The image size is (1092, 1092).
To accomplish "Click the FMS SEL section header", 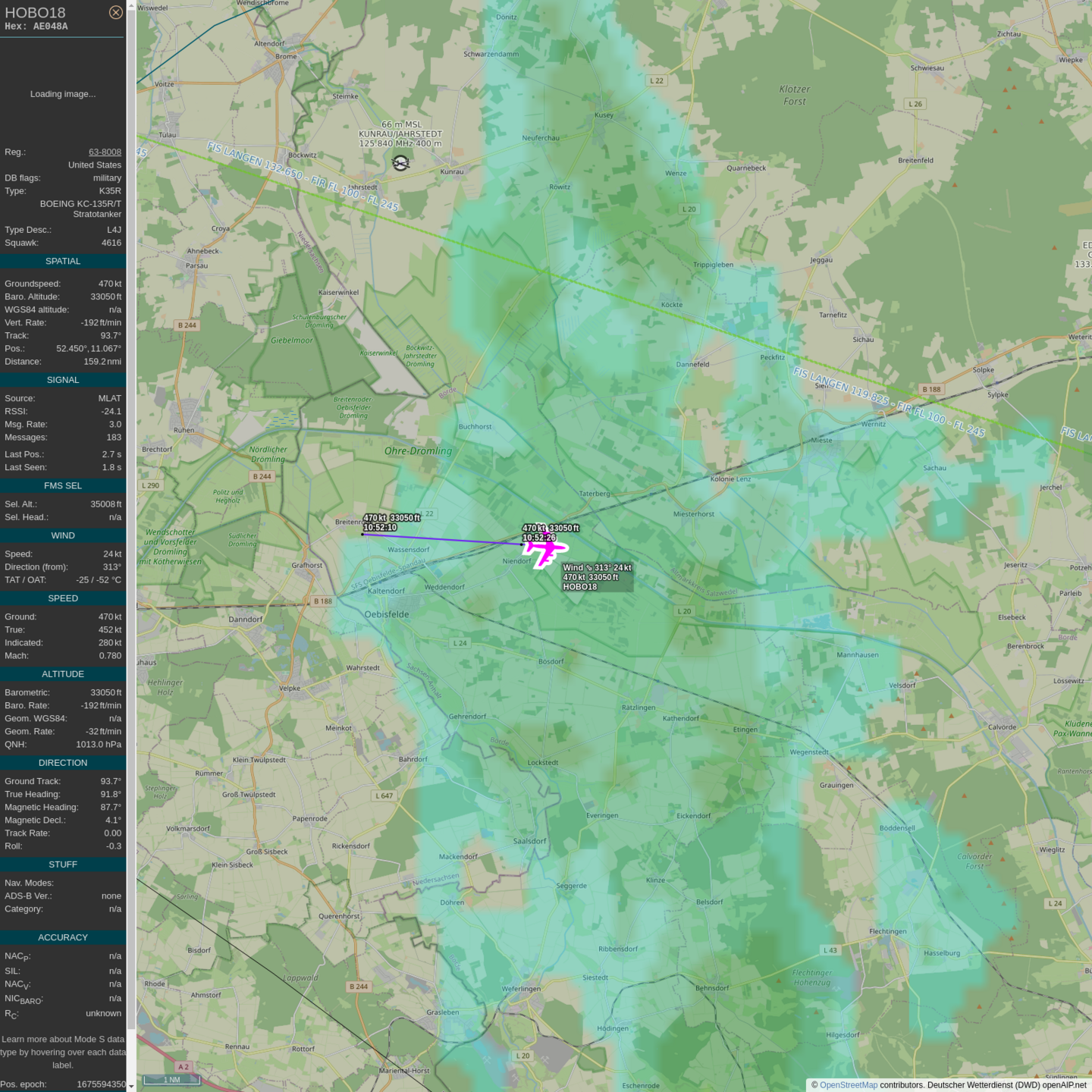I will [63, 486].
